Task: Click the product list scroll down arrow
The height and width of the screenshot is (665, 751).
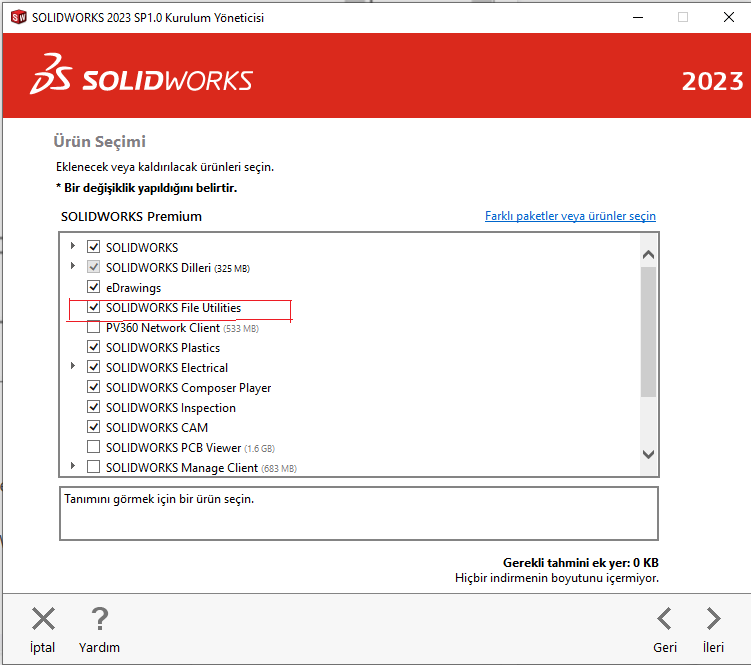Action: coord(647,455)
